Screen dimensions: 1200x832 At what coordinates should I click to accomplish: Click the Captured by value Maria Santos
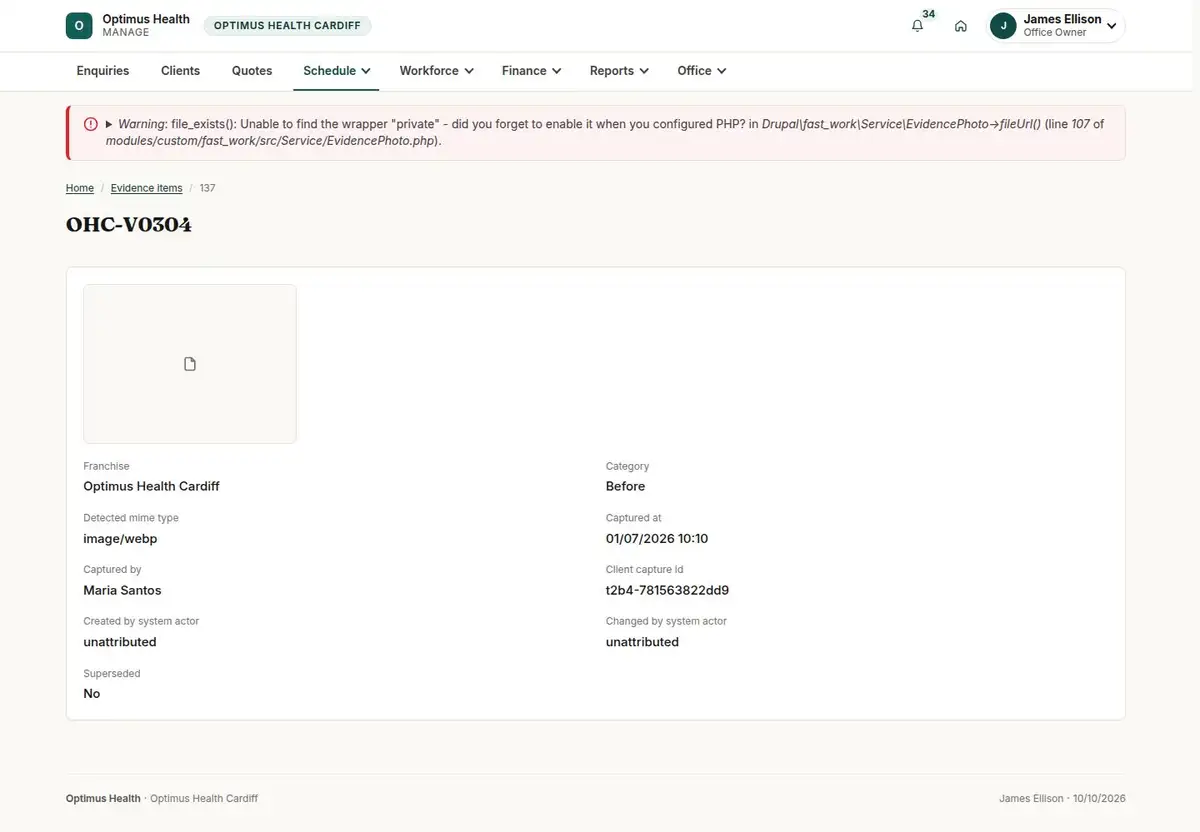click(x=122, y=590)
